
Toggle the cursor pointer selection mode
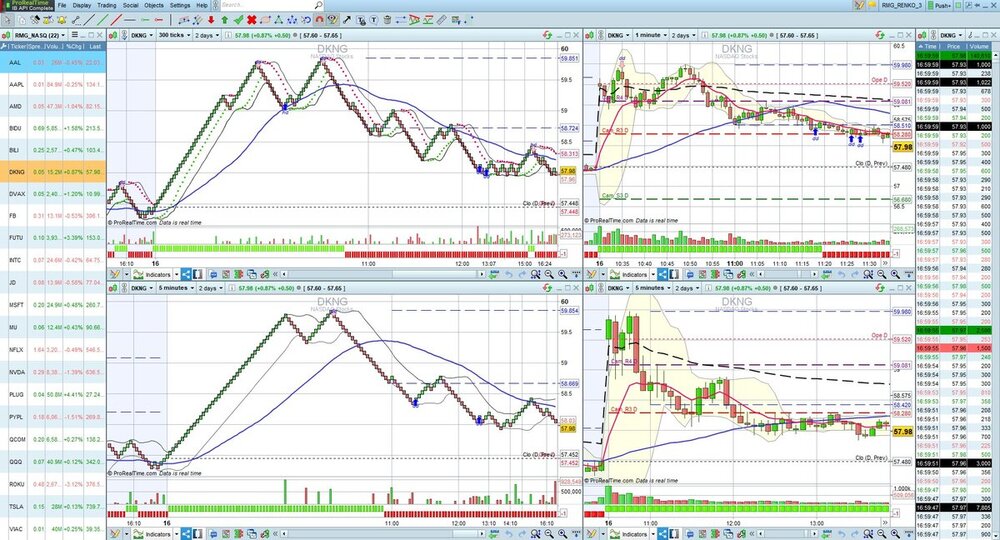(x=8, y=19)
